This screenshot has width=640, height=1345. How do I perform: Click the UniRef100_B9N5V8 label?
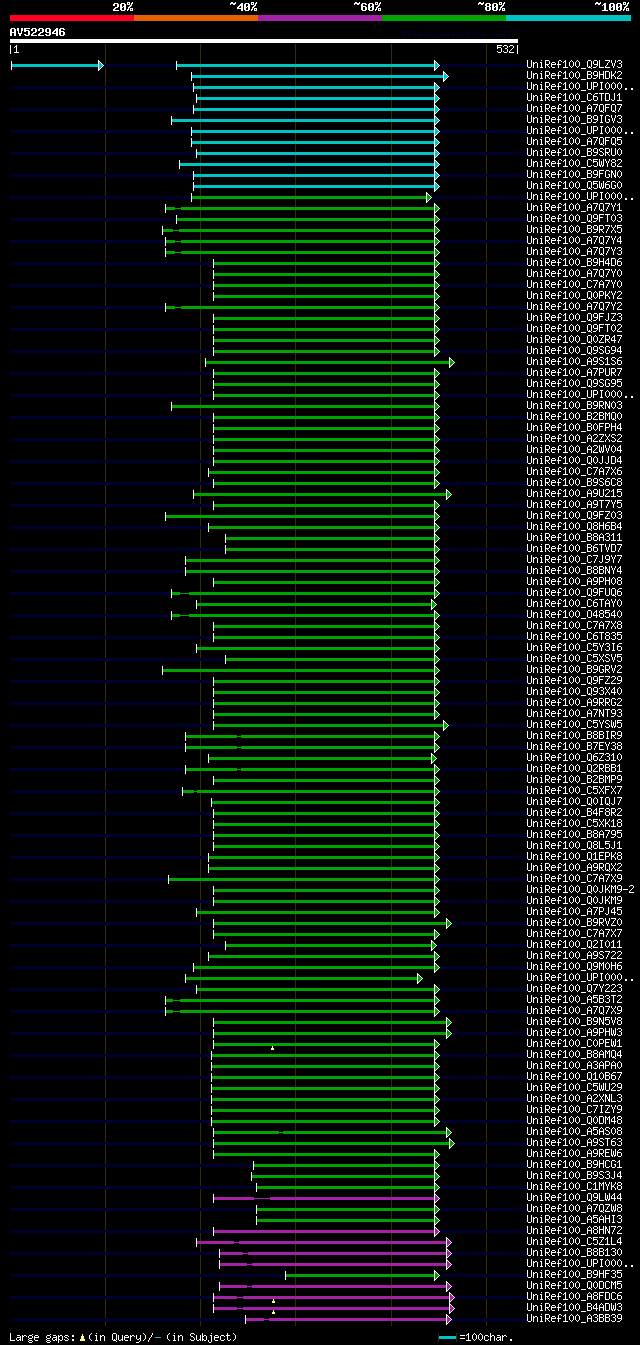(574, 1022)
